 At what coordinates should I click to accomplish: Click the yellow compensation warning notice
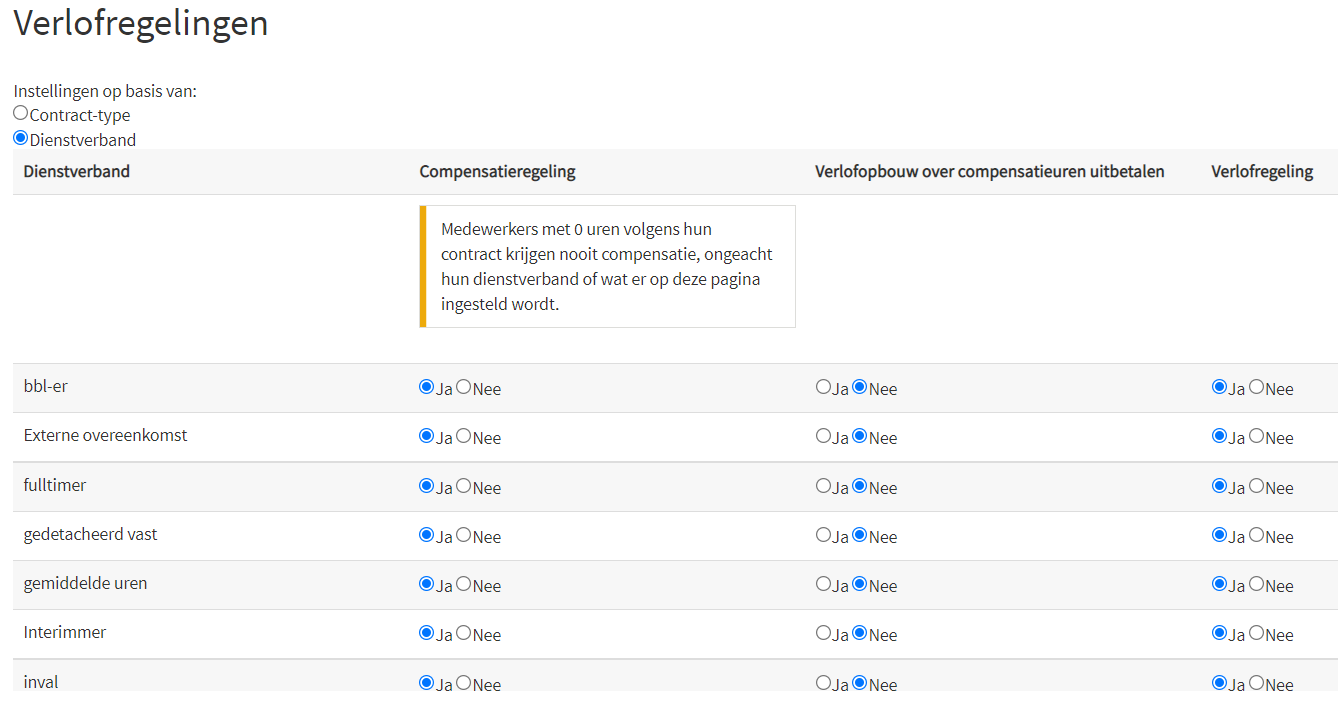coord(607,267)
